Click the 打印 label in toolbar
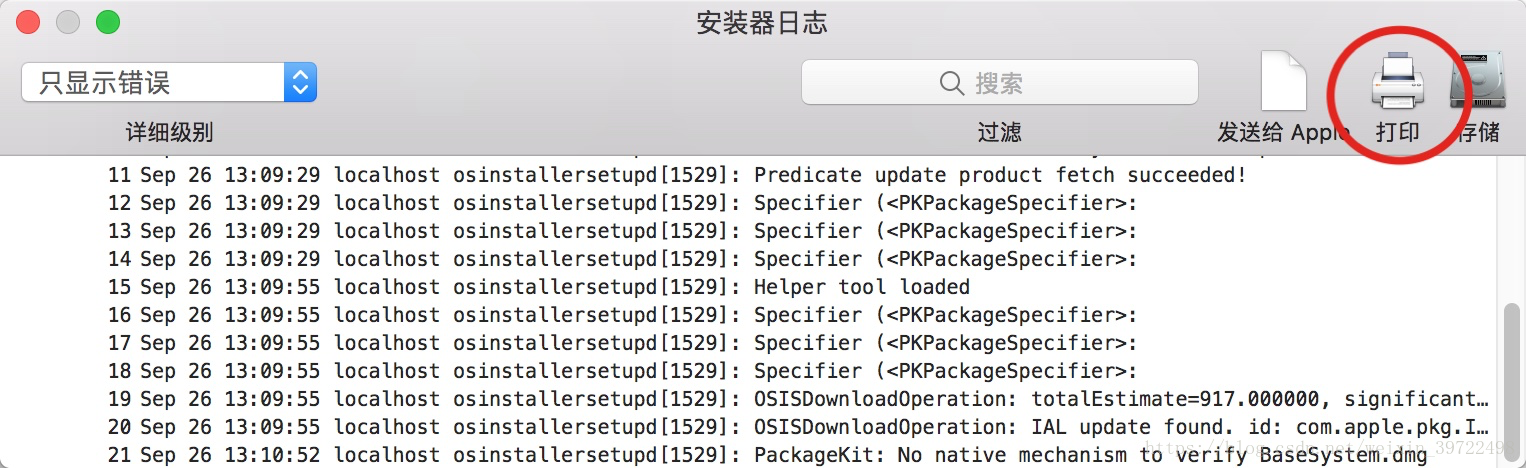This screenshot has height=468, width=1526. point(1397,132)
